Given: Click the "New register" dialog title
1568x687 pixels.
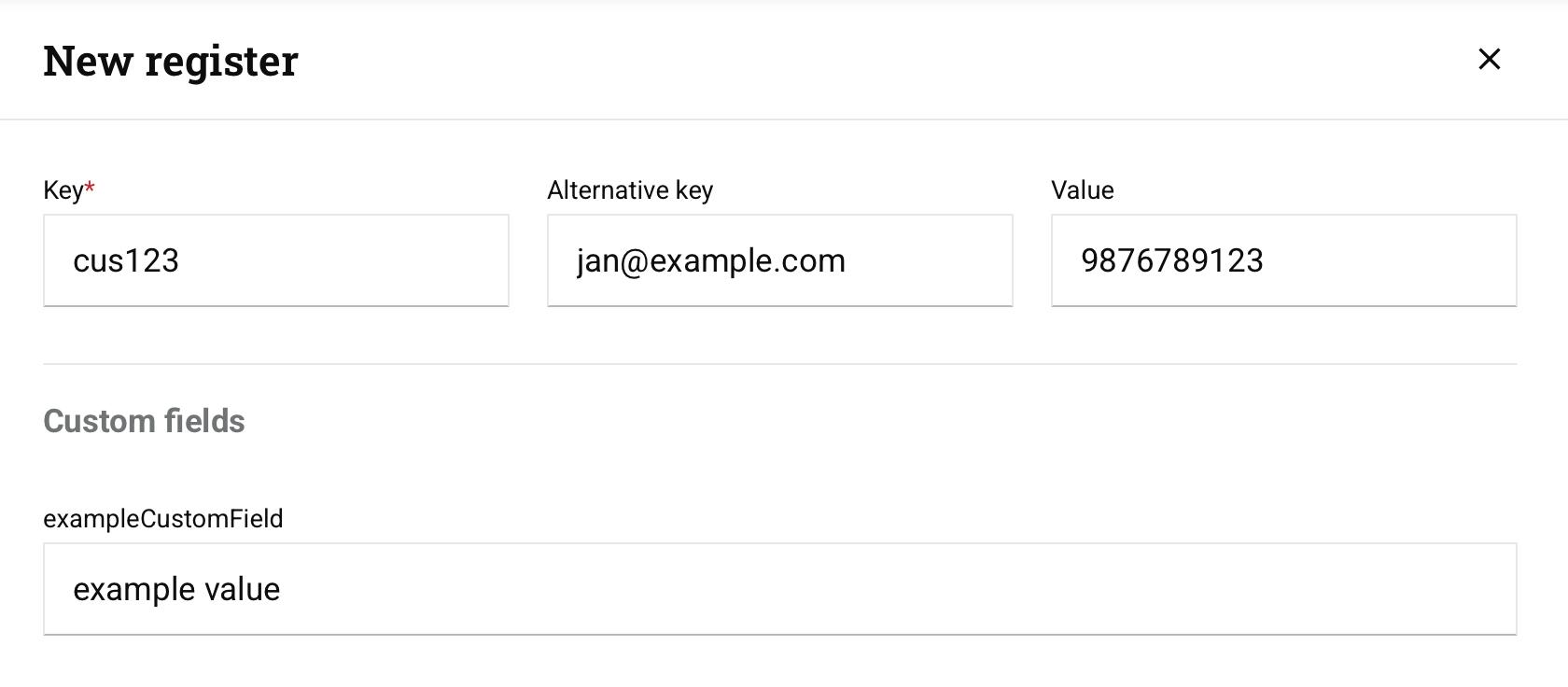Looking at the screenshot, I should (171, 62).
